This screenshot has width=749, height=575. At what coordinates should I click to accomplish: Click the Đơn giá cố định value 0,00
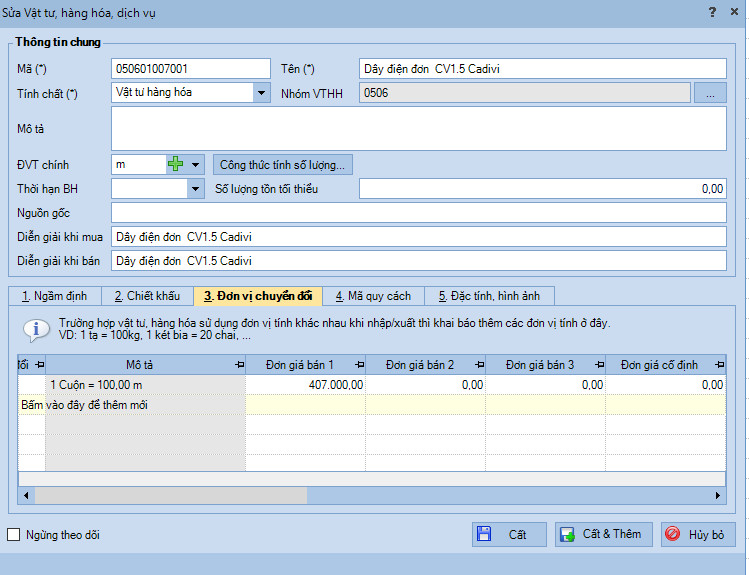[x=665, y=385]
